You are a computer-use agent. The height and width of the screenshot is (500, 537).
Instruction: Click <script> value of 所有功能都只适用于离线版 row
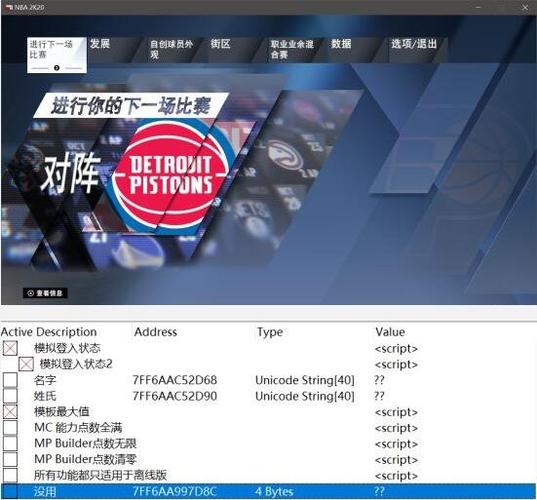coord(396,475)
